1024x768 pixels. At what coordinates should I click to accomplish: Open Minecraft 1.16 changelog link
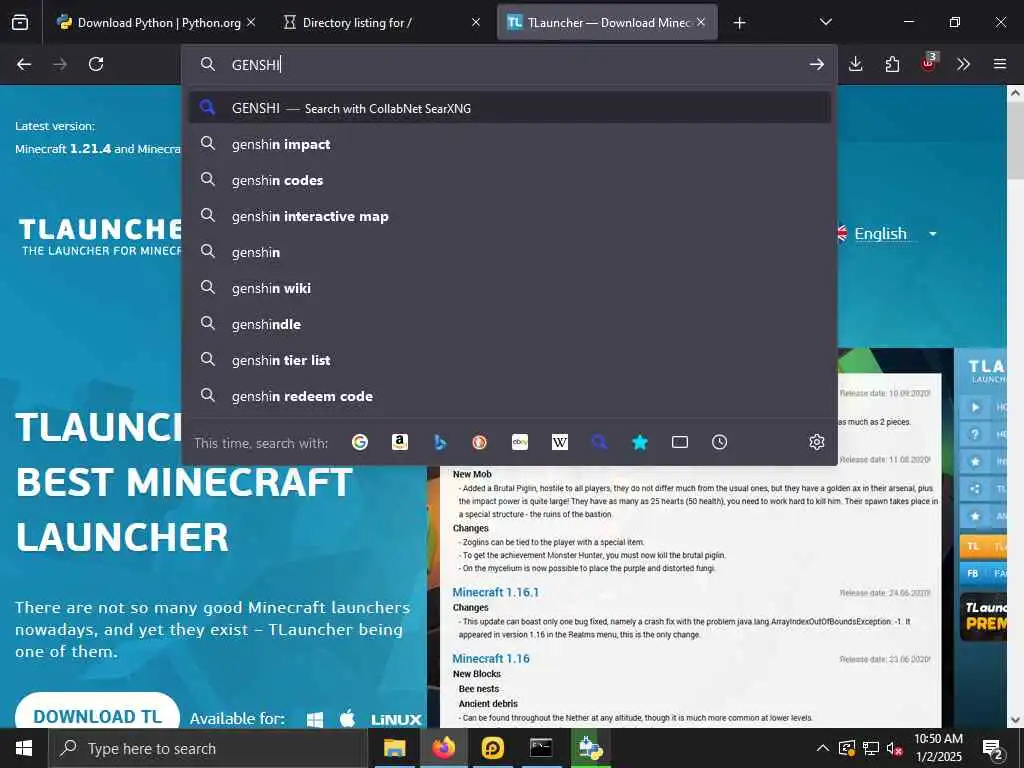point(491,658)
